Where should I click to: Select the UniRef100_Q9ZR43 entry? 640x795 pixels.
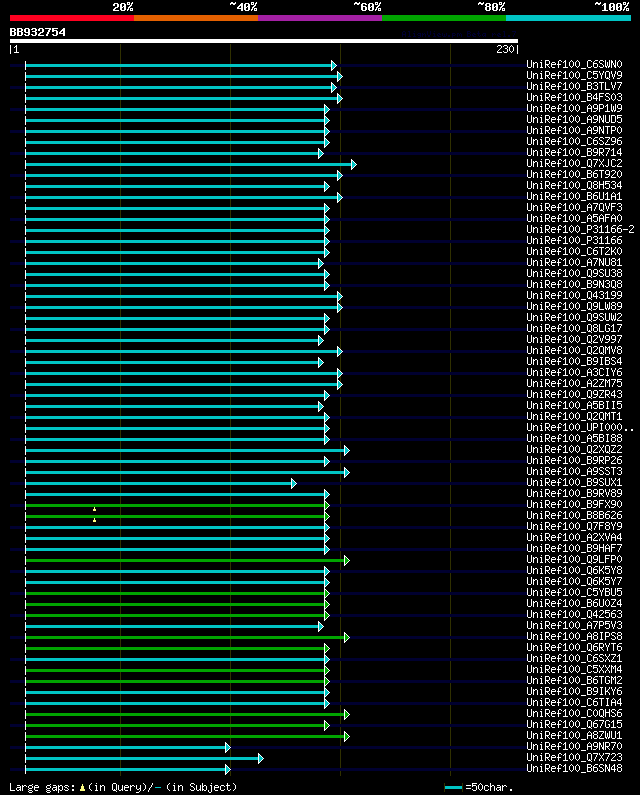pos(574,394)
